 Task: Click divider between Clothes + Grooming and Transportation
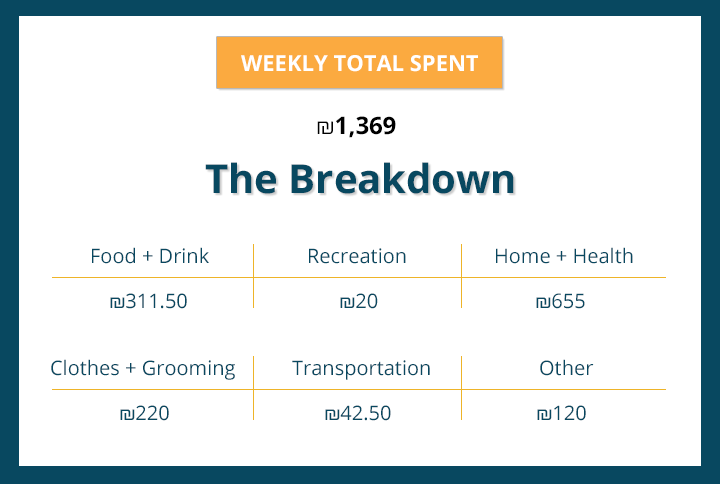point(254,388)
